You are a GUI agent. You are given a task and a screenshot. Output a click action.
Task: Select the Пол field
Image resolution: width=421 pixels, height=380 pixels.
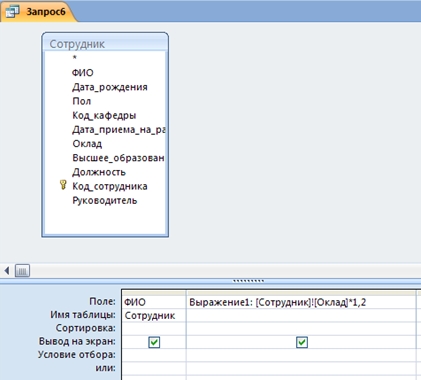coord(82,101)
